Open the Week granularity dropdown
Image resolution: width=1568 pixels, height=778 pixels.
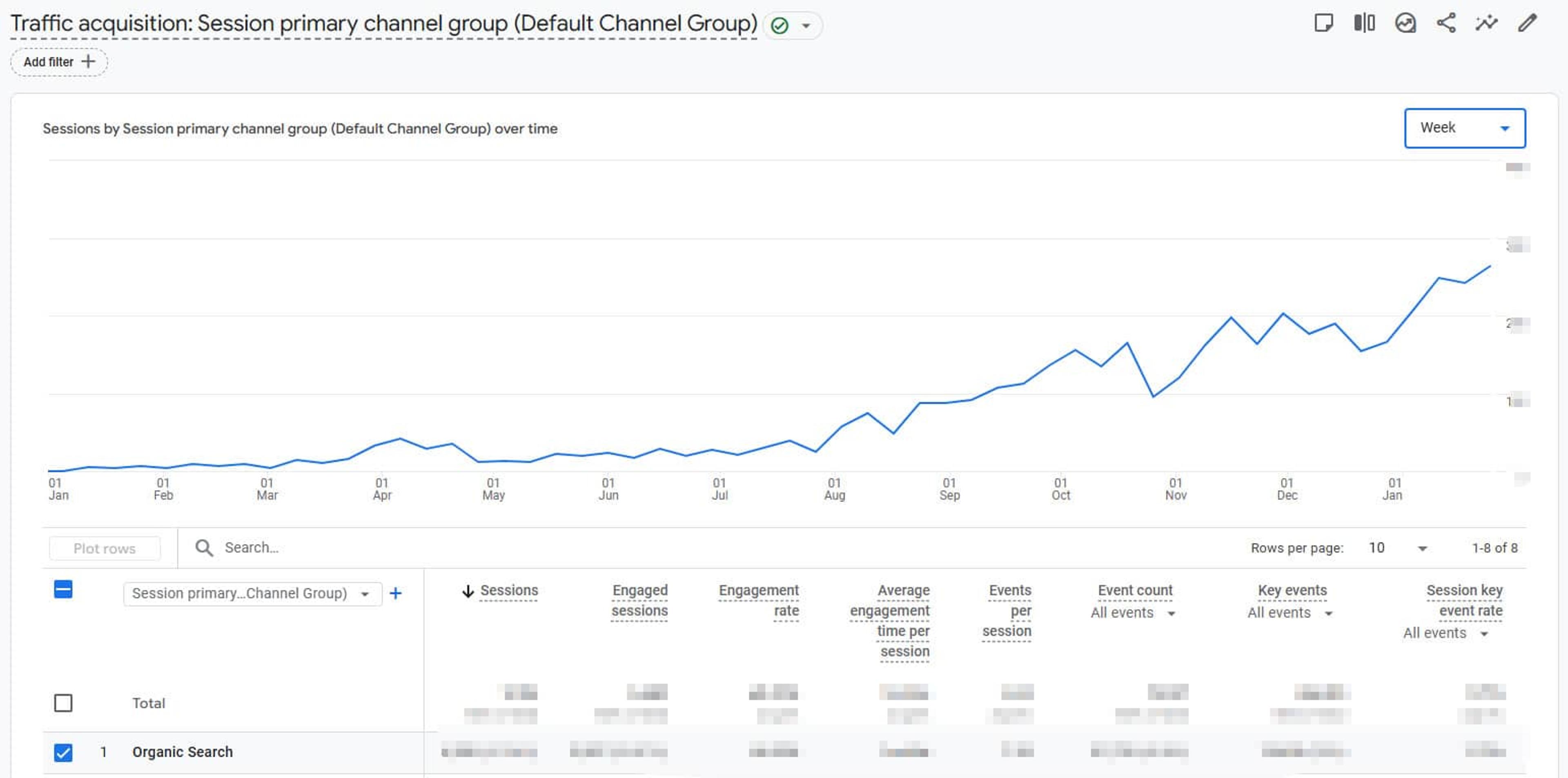click(1465, 128)
